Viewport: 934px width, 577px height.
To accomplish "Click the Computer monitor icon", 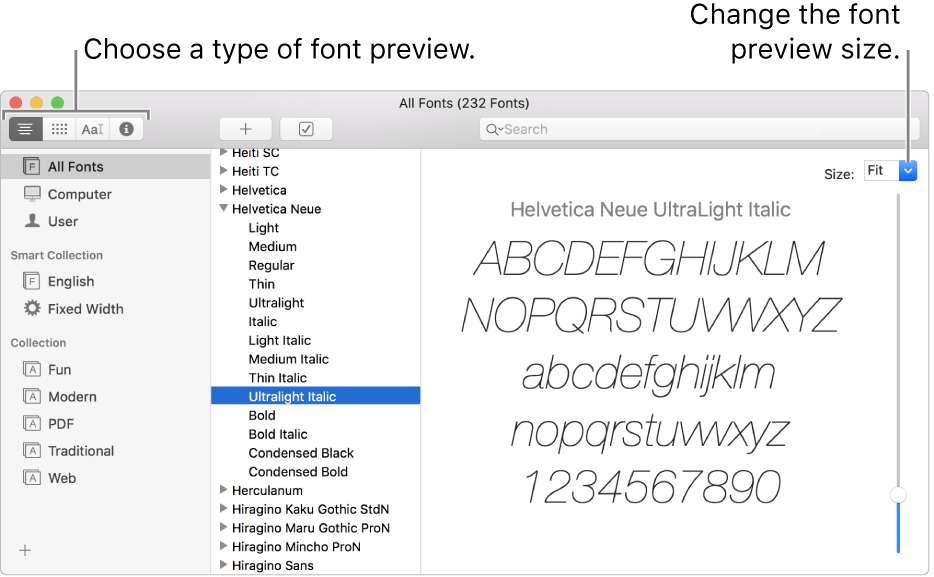I will [32, 194].
